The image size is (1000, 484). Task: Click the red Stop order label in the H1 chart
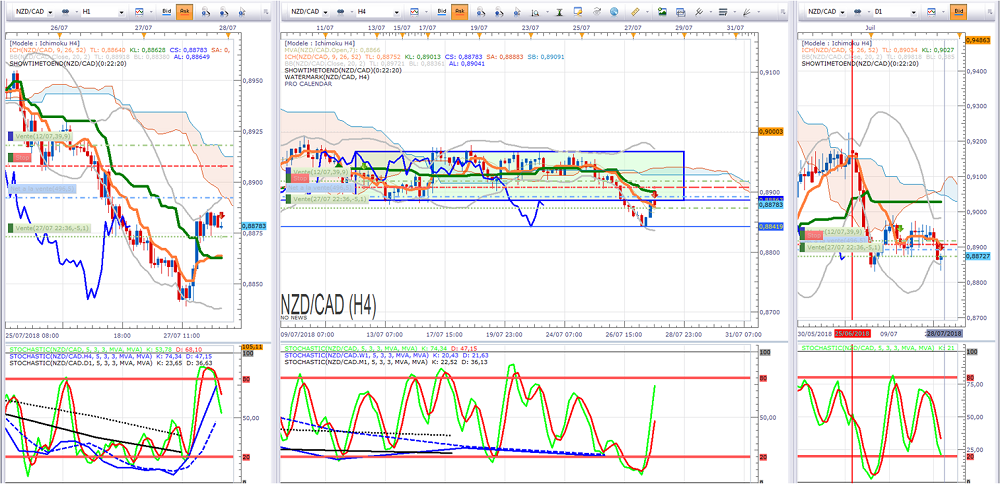(x=18, y=158)
